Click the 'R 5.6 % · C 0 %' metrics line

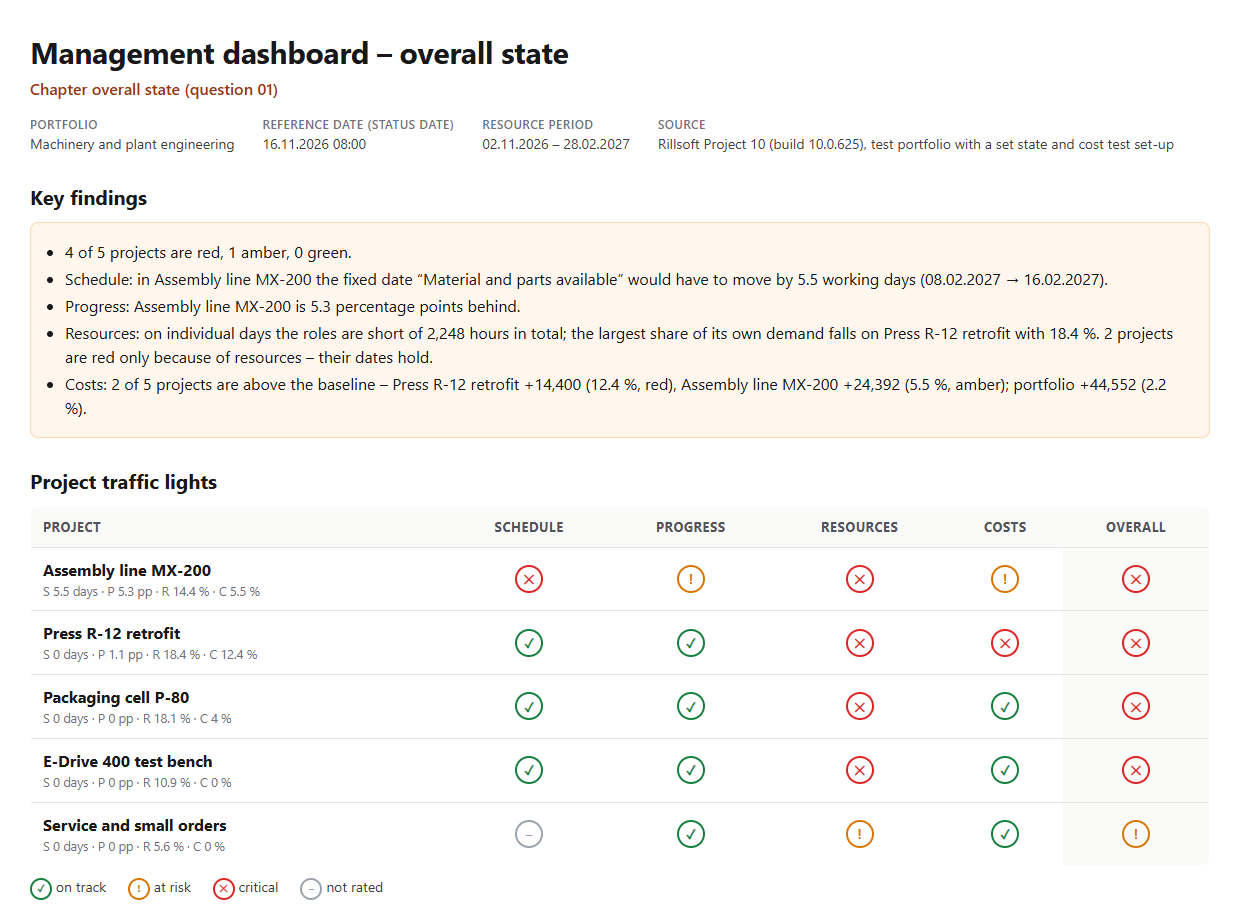[x=184, y=847]
